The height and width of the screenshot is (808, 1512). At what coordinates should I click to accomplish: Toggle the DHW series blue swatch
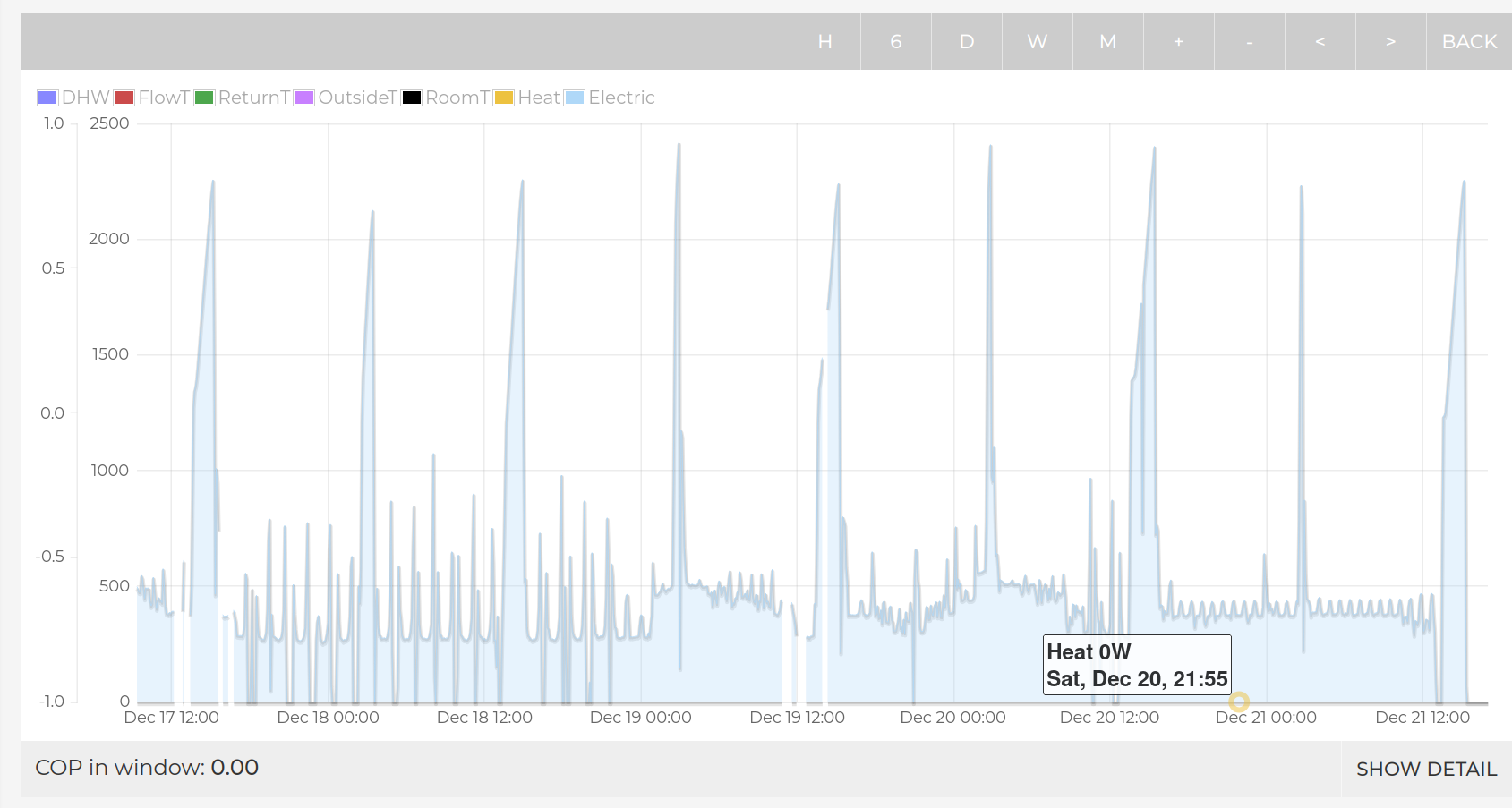click(47, 98)
